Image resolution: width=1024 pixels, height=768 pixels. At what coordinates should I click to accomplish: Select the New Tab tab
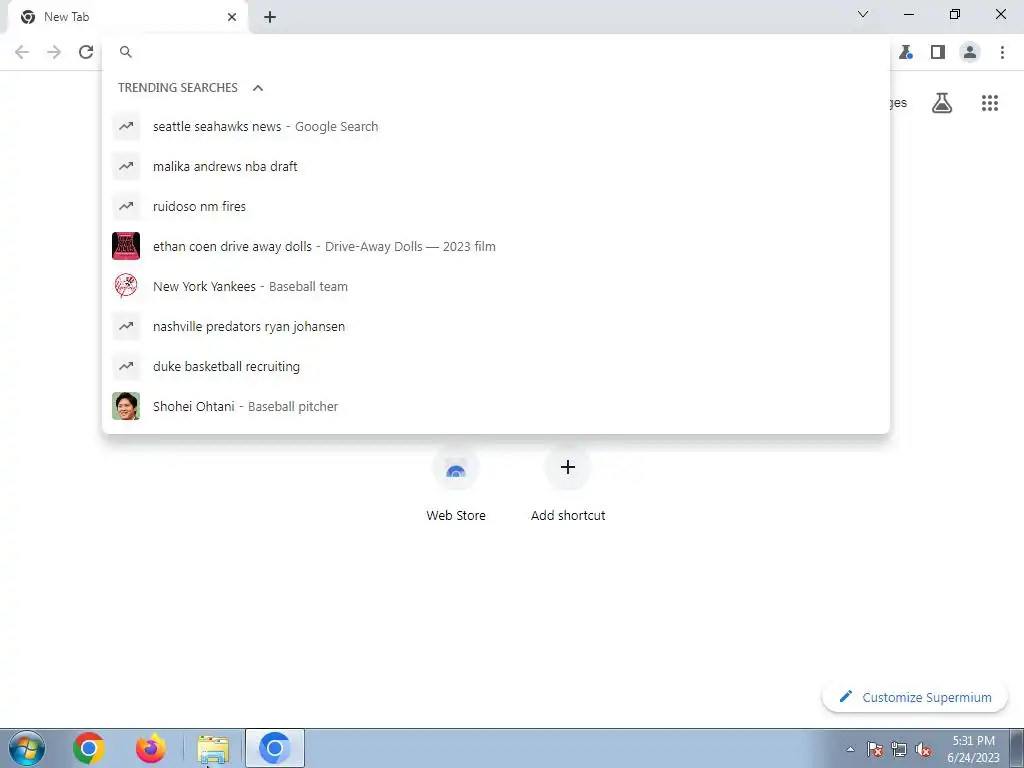(x=127, y=17)
